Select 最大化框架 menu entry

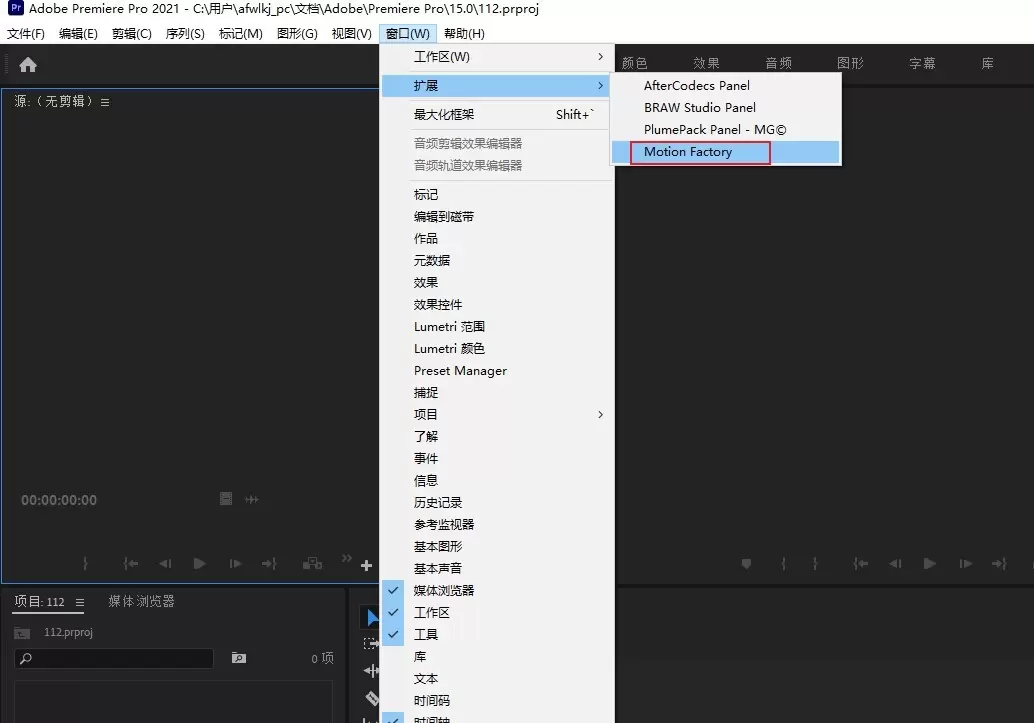coord(497,115)
